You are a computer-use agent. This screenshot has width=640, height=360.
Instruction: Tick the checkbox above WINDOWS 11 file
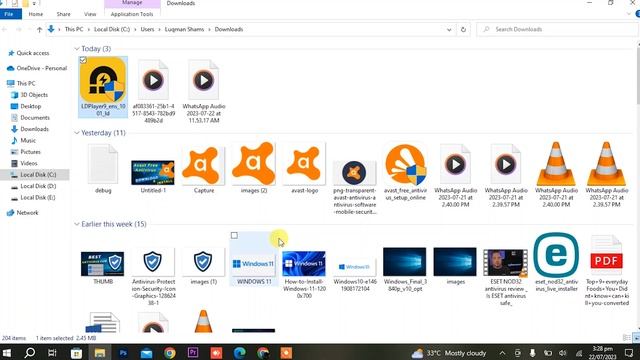point(234,236)
